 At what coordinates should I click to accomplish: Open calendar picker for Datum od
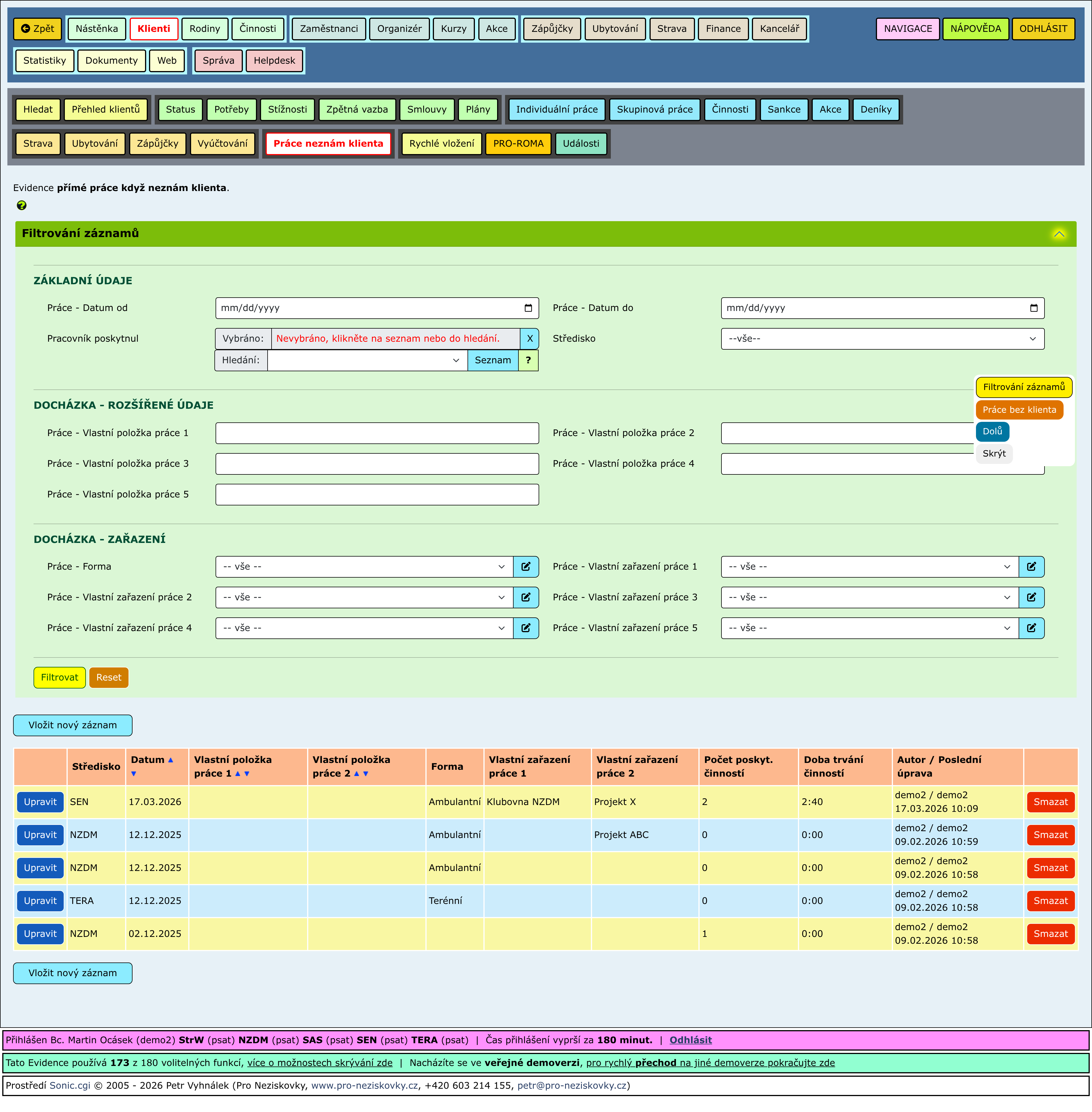(528, 308)
